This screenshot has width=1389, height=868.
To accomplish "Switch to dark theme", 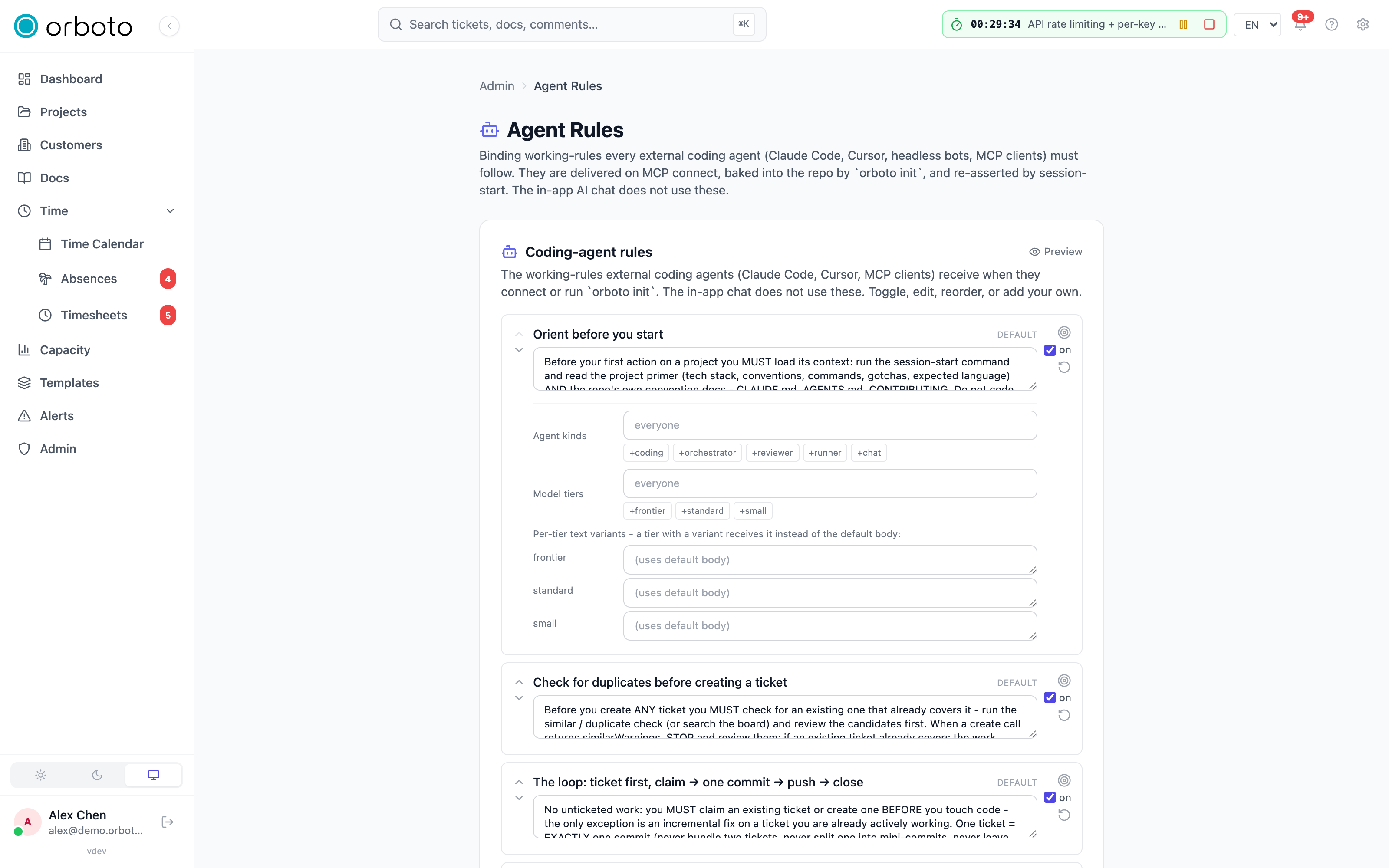I will pos(97,775).
